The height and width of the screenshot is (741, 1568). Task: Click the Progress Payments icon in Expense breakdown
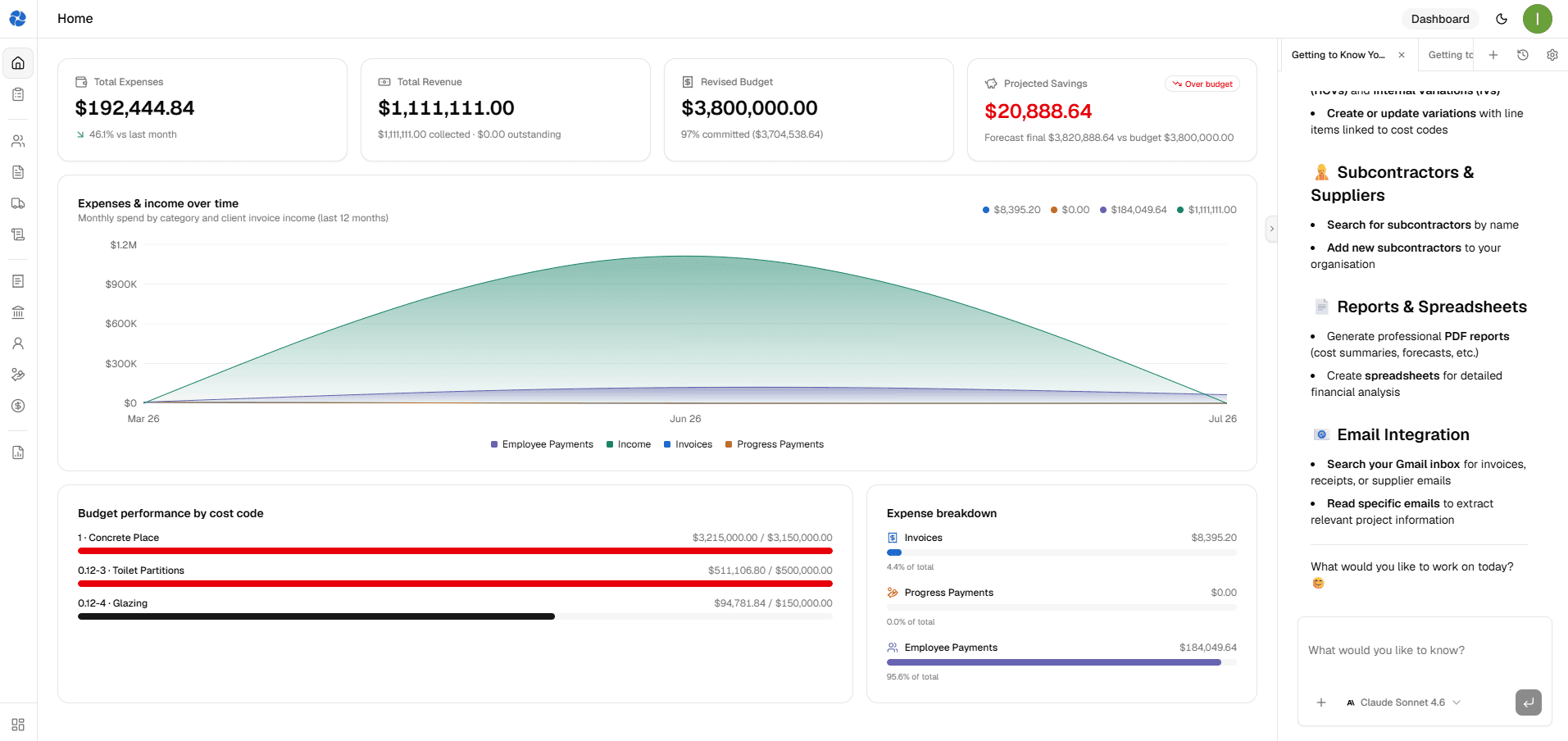pos(893,593)
